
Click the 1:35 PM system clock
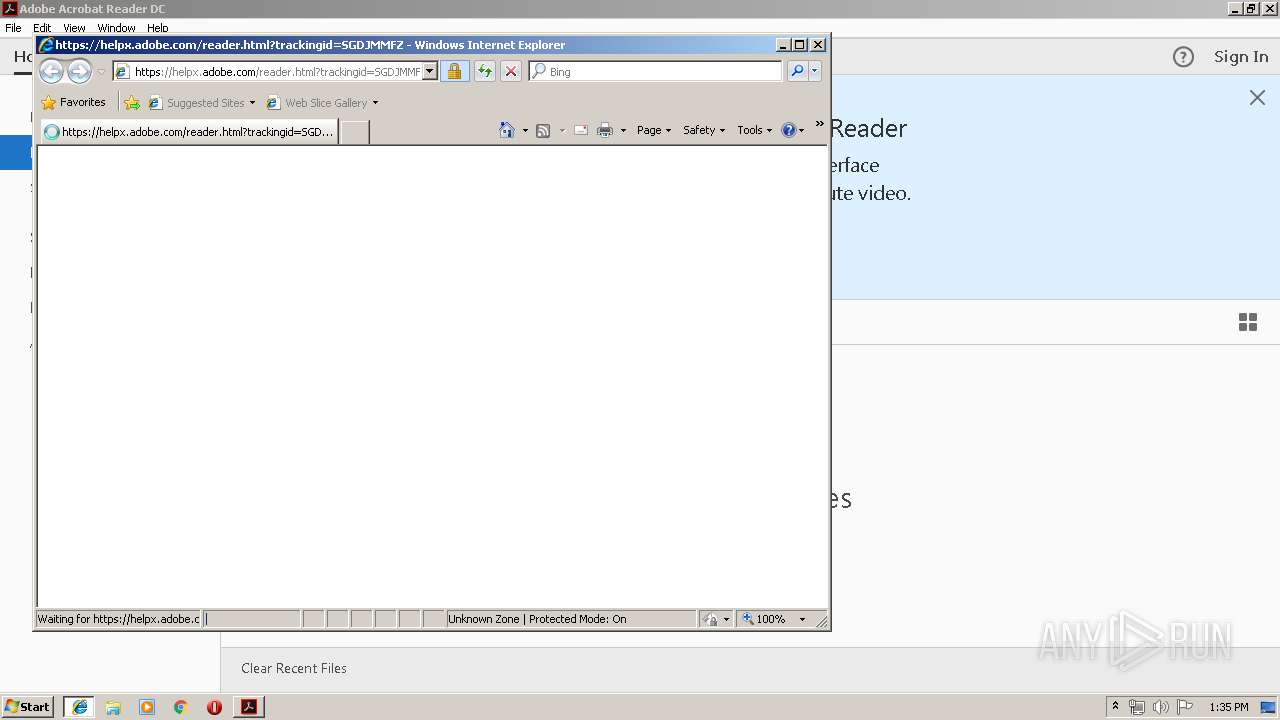click(x=1229, y=707)
